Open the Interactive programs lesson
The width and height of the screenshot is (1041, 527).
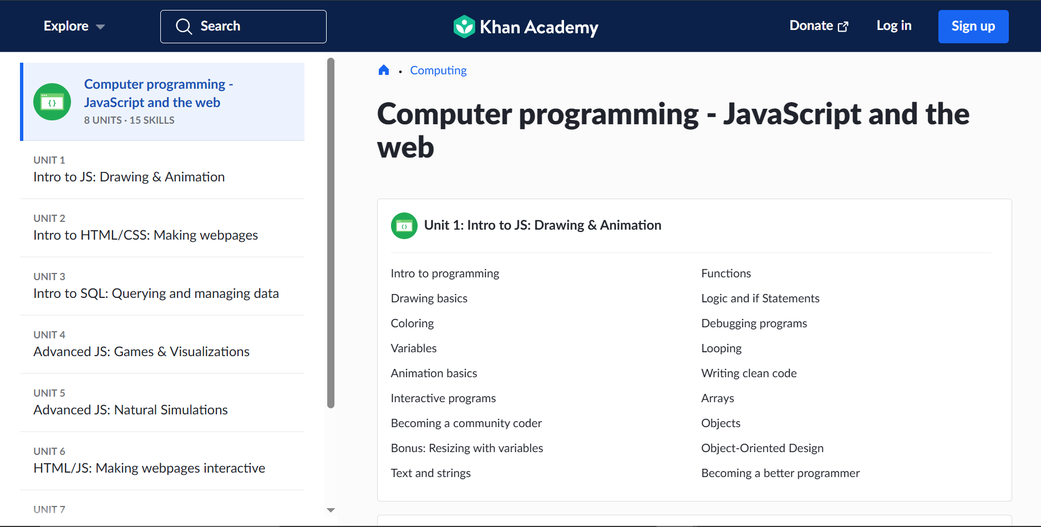[443, 398]
